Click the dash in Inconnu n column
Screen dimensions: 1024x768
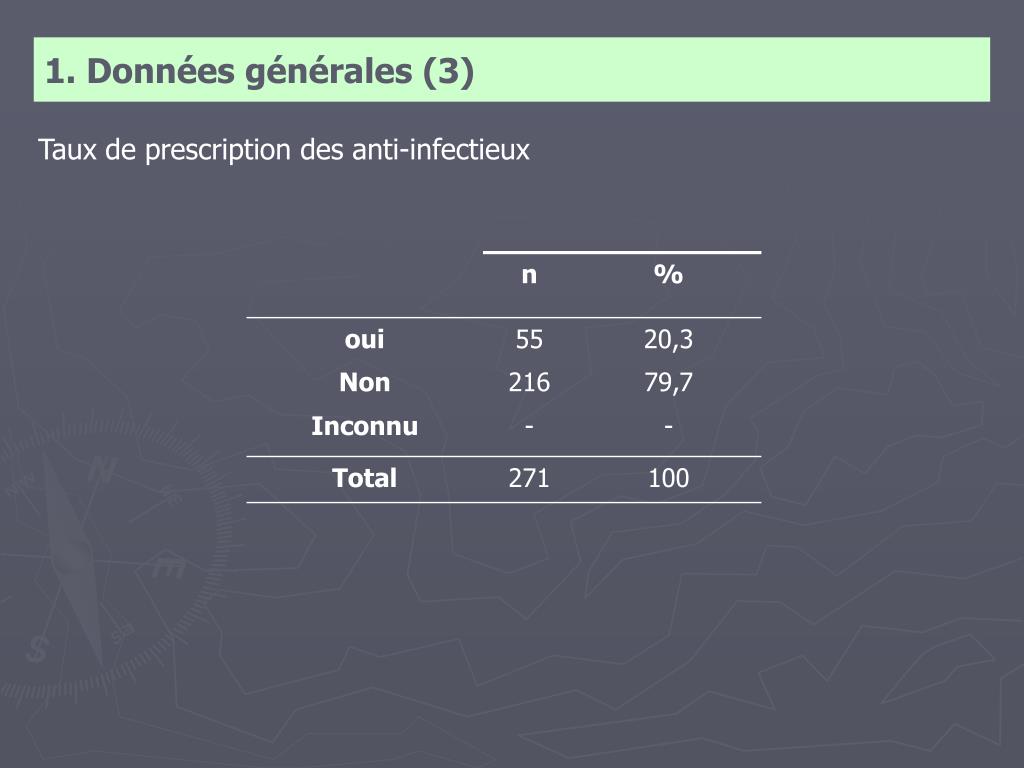click(x=529, y=426)
